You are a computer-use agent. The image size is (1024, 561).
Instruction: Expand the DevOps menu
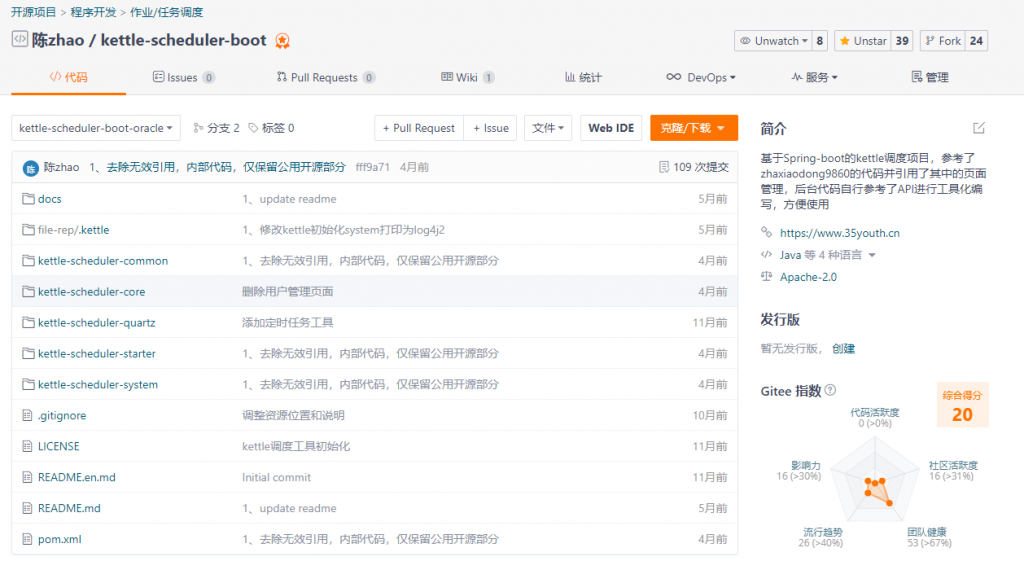pos(701,77)
